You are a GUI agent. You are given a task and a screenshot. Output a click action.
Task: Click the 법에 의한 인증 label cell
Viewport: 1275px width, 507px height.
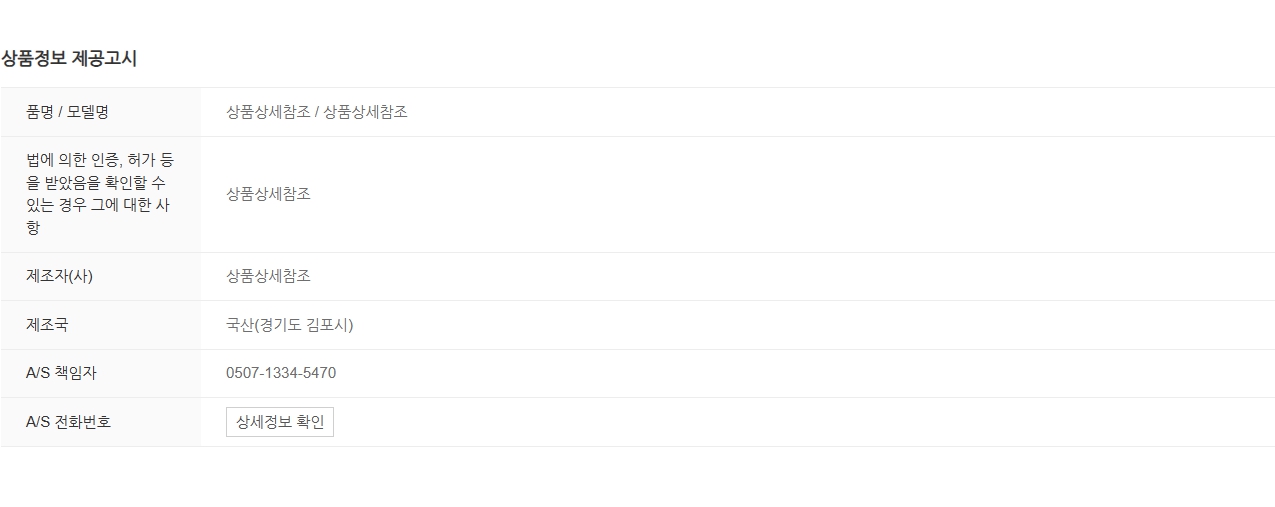coord(101,194)
